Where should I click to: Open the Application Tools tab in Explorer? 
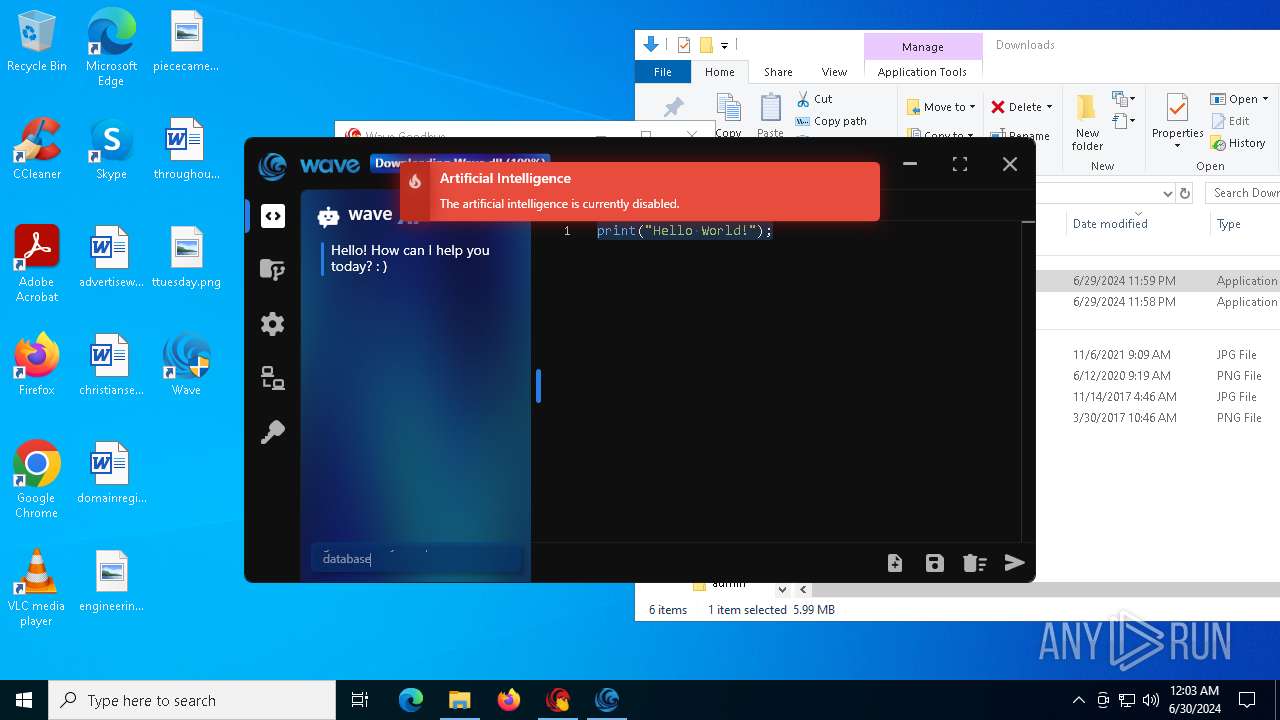922,72
